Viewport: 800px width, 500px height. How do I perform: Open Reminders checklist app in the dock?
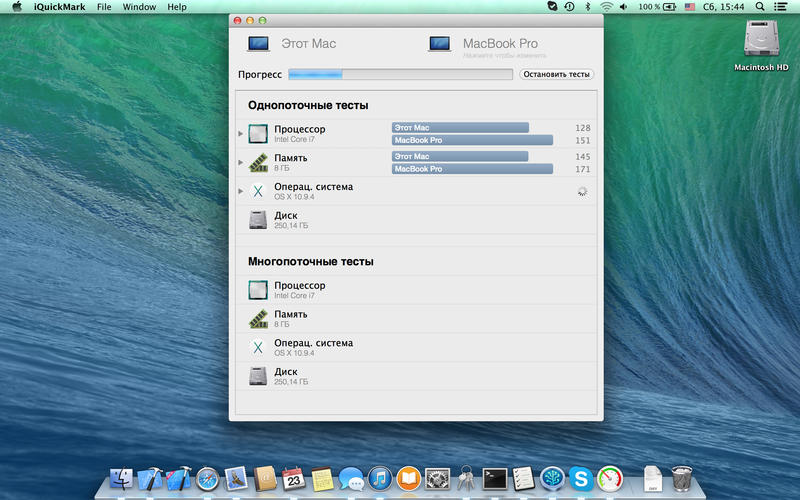[x=523, y=479]
